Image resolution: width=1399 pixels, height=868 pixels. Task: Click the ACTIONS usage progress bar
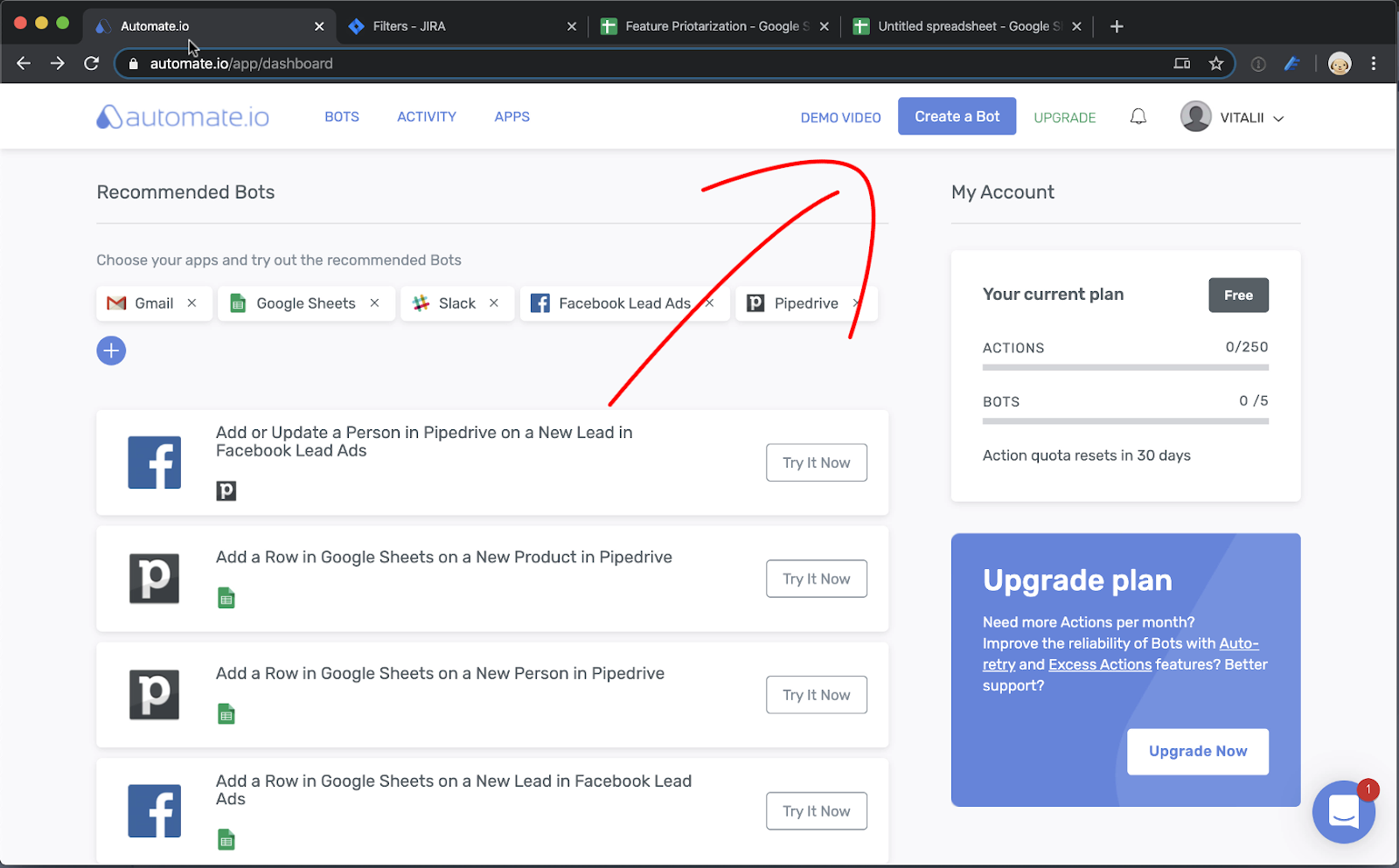[1125, 367]
